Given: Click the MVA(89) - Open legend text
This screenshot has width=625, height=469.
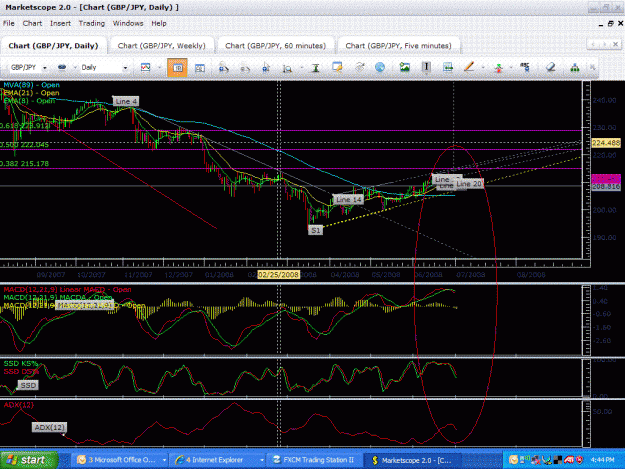Looking at the screenshot, I should point(31,85).
